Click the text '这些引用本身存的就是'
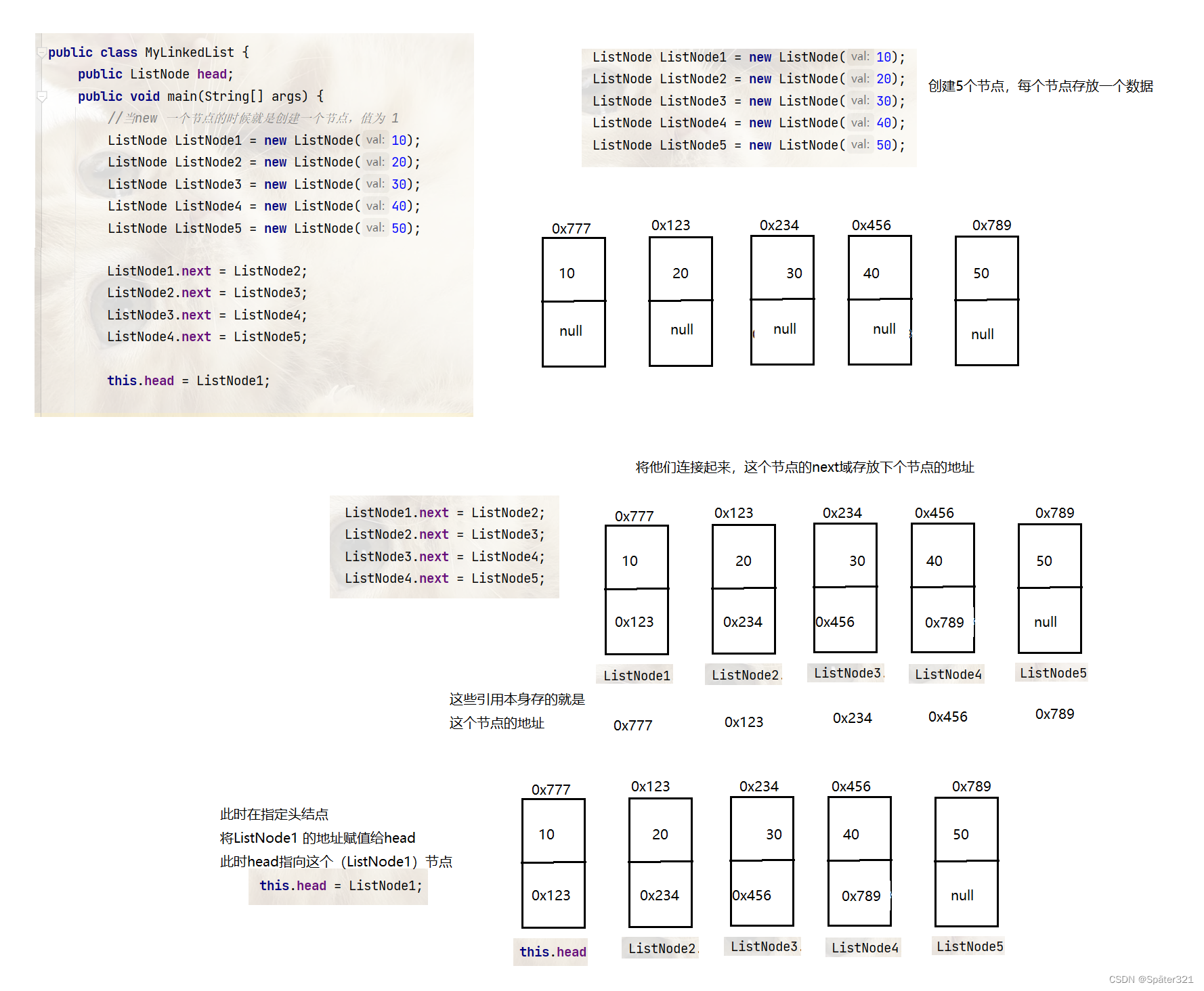This screenshot has height=991, width=1204. point(517,699)
